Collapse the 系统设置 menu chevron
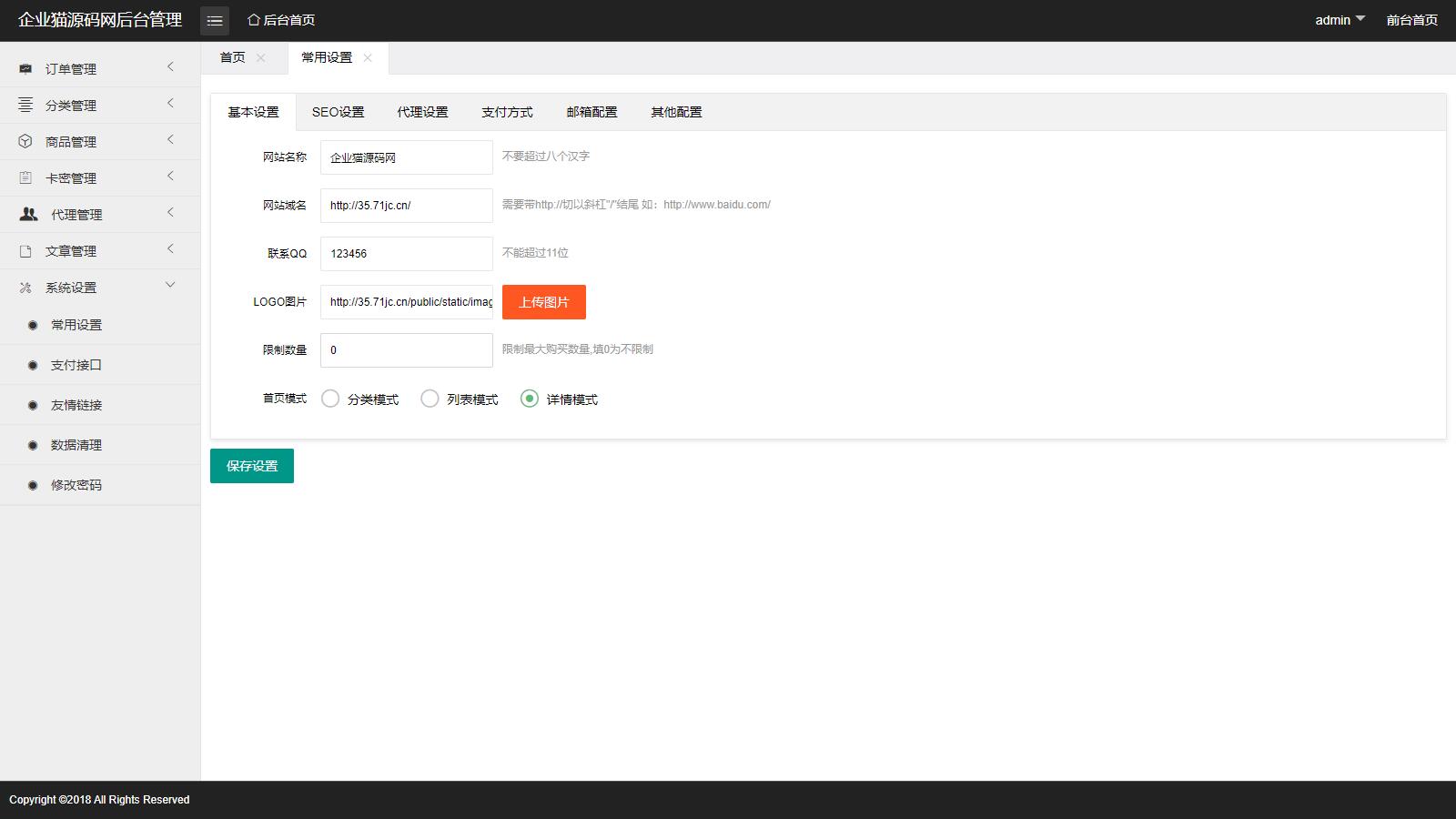The image size is (1456, 819). click(170, 286)
